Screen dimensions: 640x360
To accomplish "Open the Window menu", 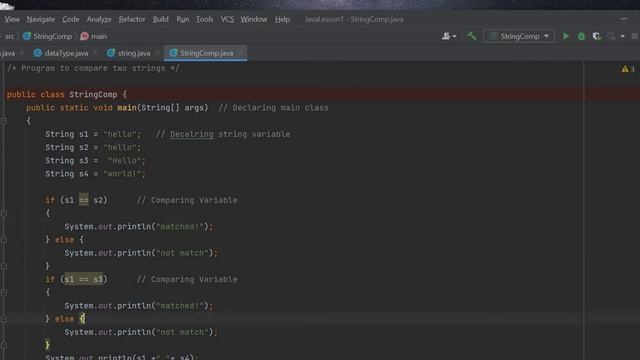I will pyautogui.click(x=253, y=19).
